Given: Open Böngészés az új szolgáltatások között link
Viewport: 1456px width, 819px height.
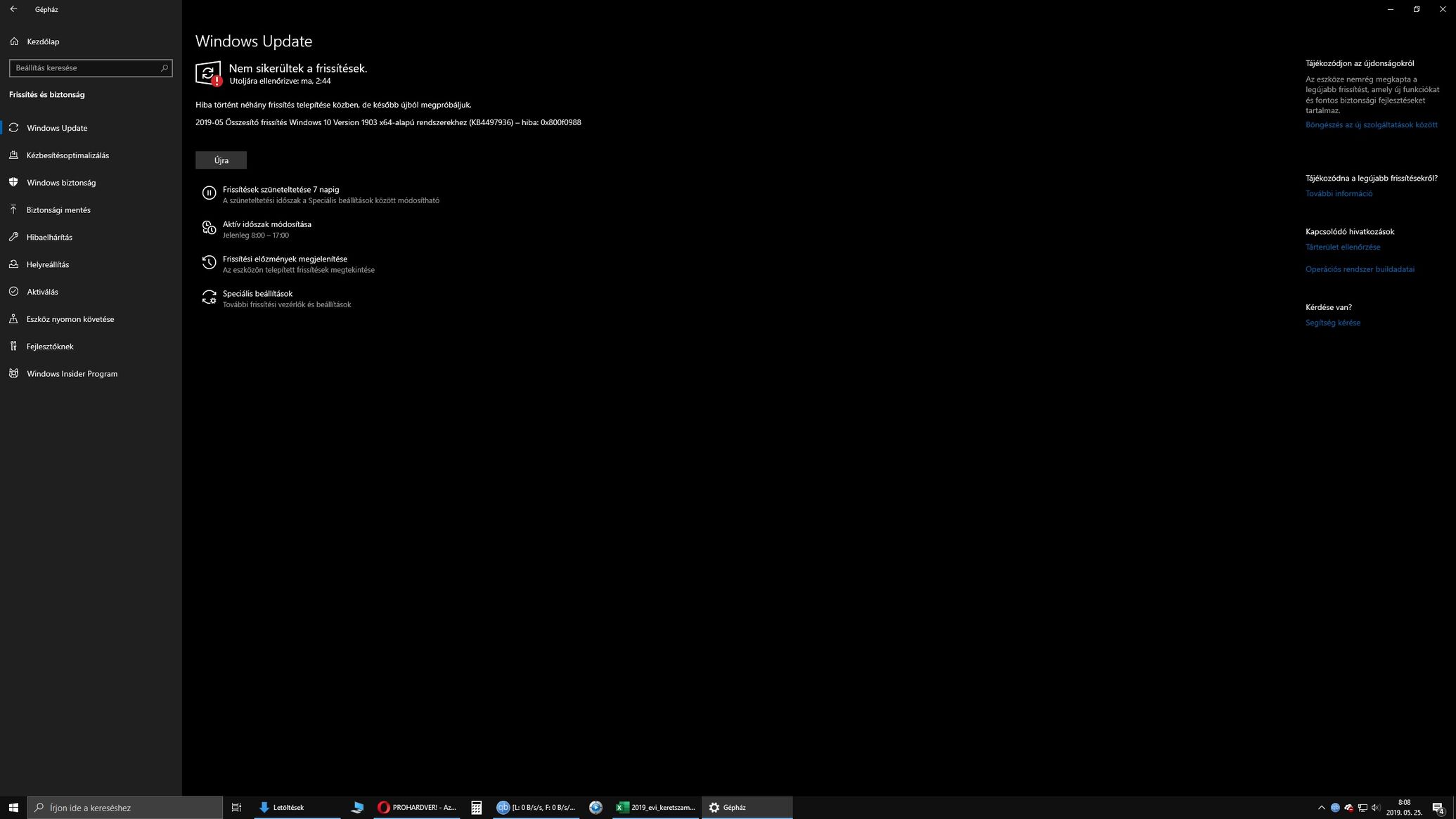Looking at the screenshot, I should (1371, 125).
